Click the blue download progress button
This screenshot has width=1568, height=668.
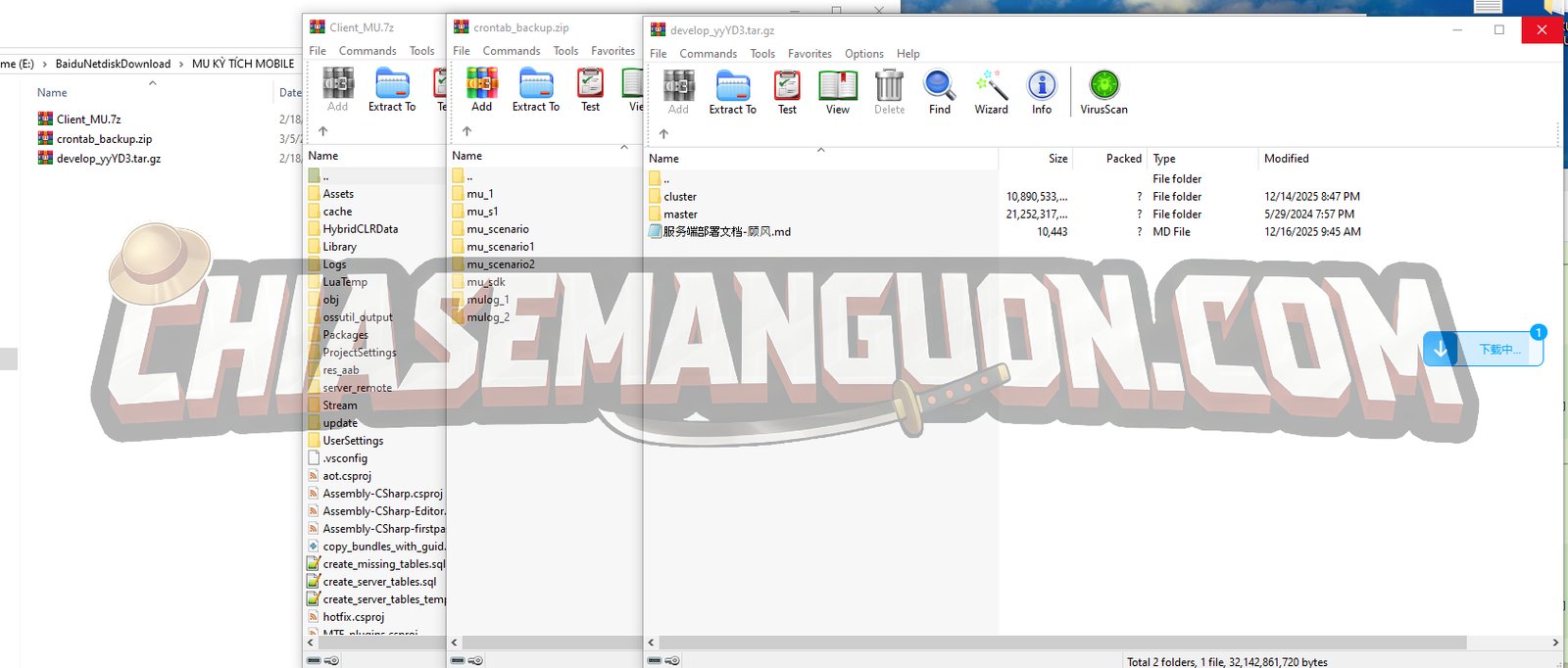tap(1483, 350)
